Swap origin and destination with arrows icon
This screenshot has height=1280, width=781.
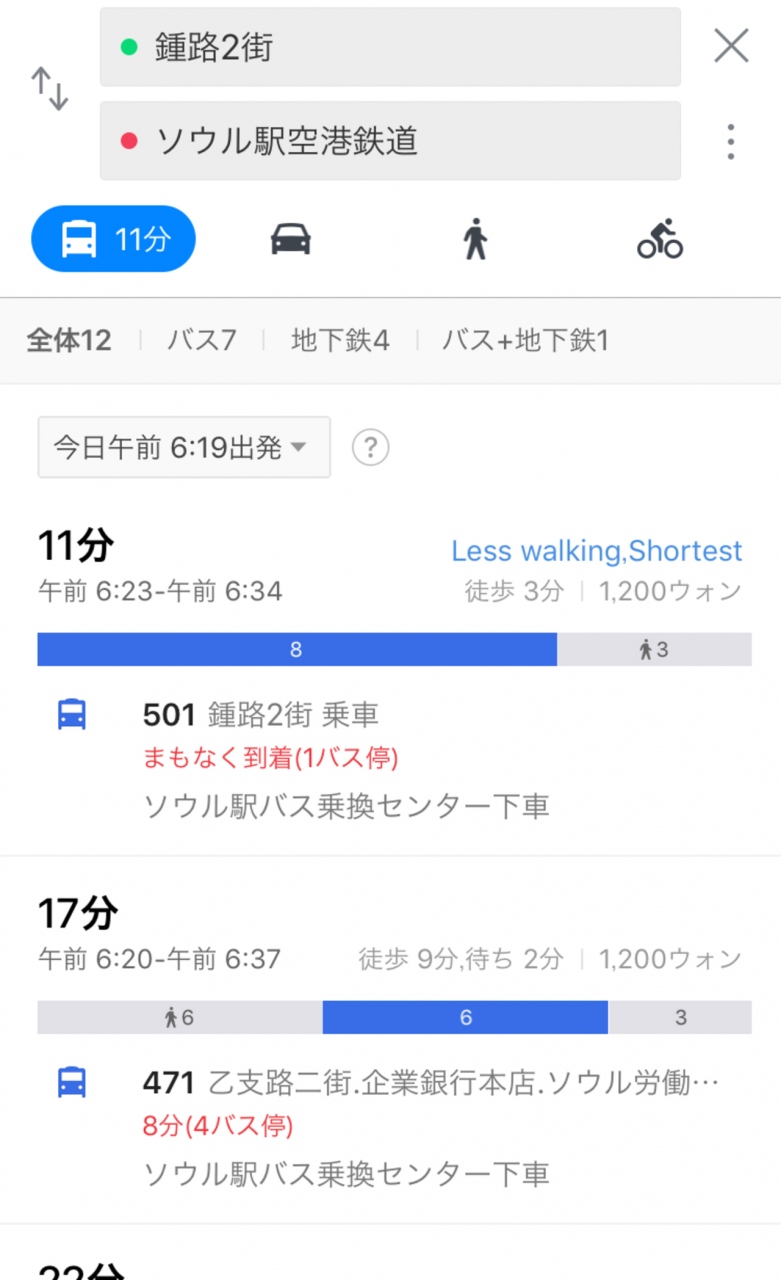pos(49,89)
